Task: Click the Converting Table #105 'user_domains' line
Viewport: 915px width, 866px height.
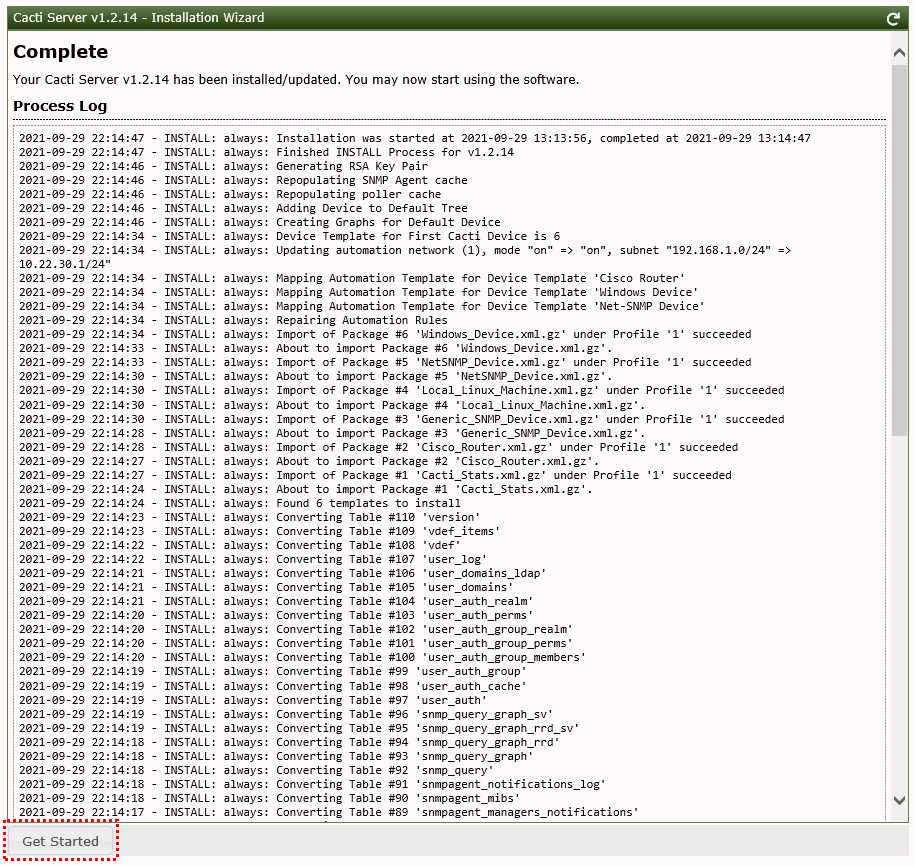Action: point(266,588)
